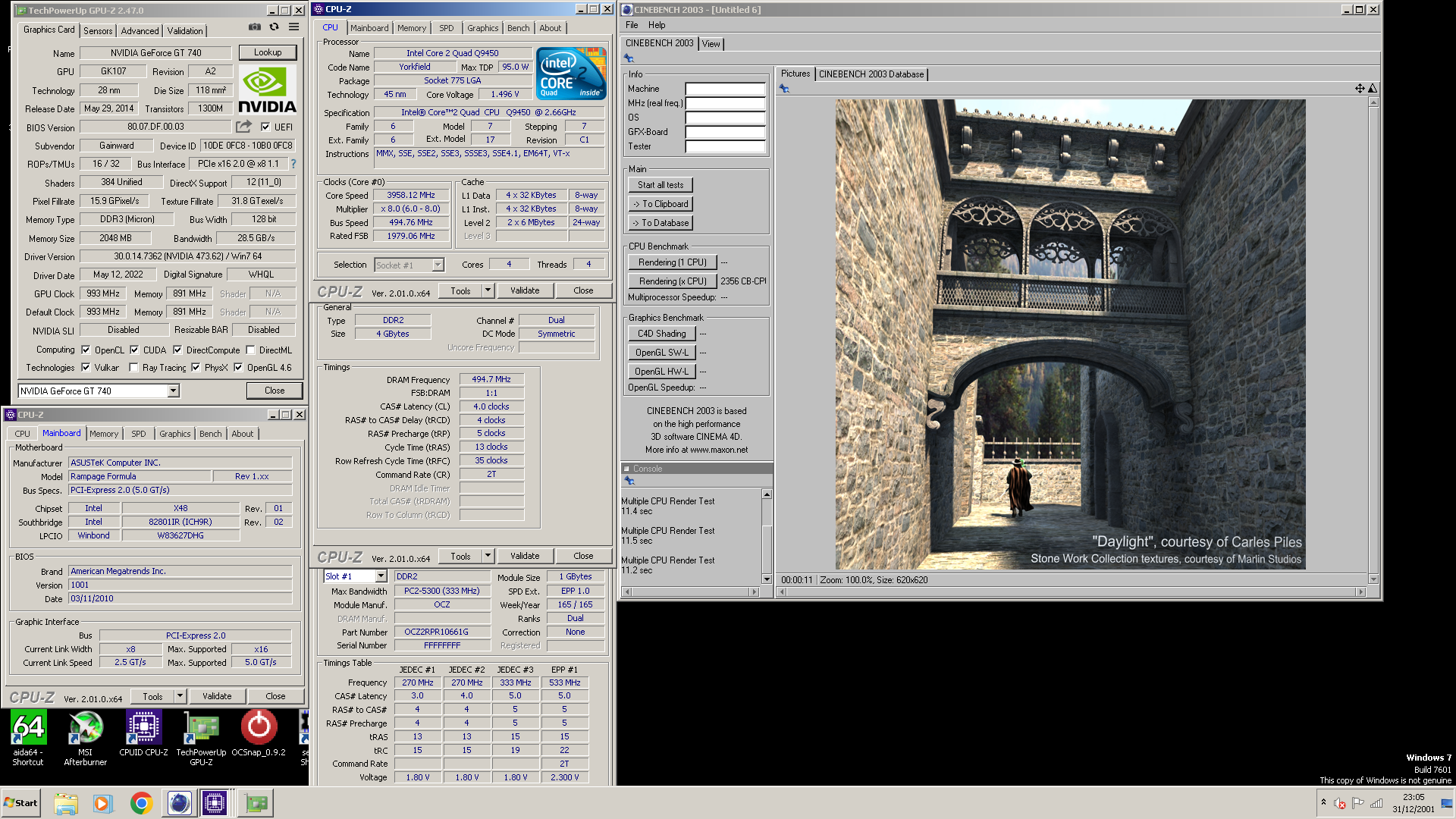
Task: Switch to Sensors tab in GPU-Z
Action: 98,31
